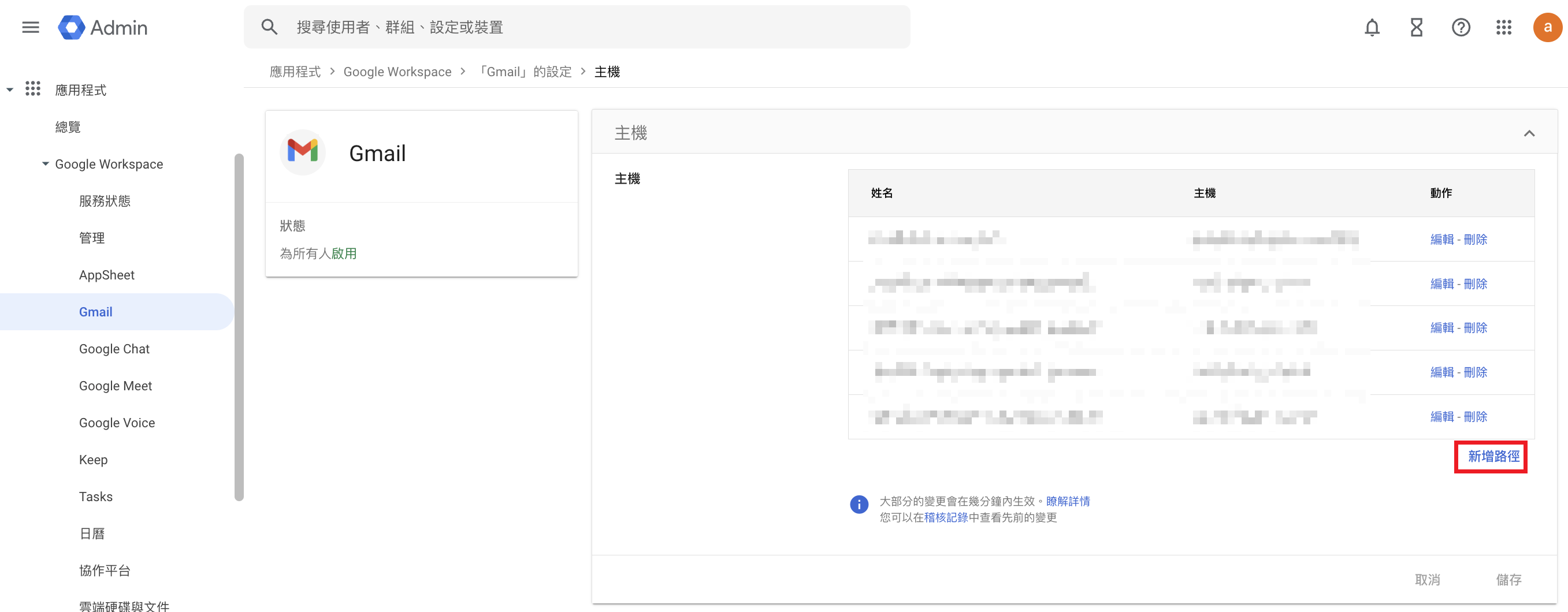Open 協作平台 in the sidebar
This screenshot has height=612, width=1568.
coord(105,570)
